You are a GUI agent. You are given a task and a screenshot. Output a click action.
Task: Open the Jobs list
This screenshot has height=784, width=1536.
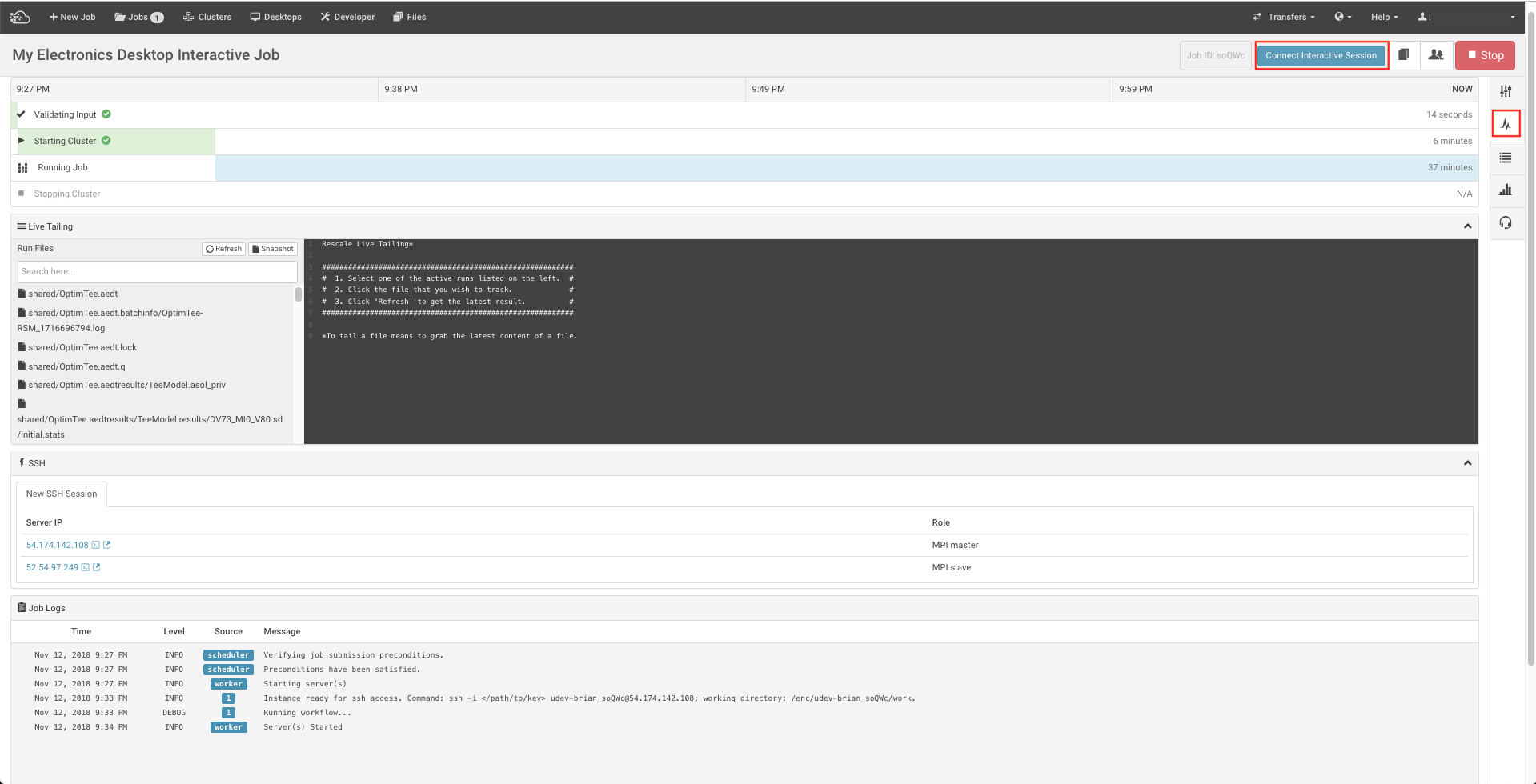coord(138,17)
